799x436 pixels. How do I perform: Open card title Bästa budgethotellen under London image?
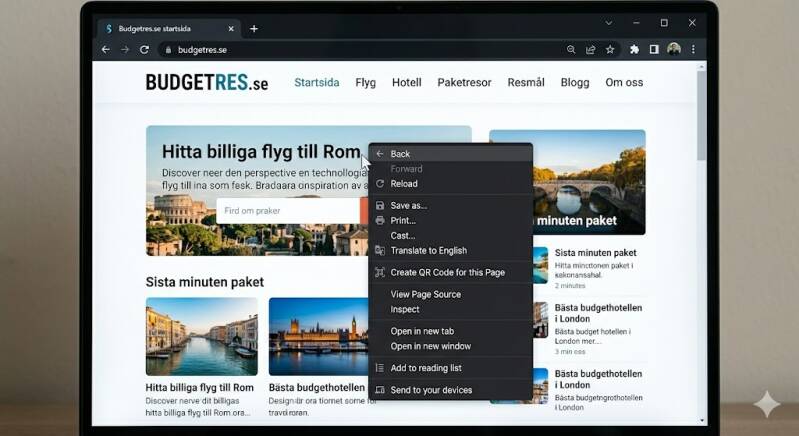tap(317, 388)
